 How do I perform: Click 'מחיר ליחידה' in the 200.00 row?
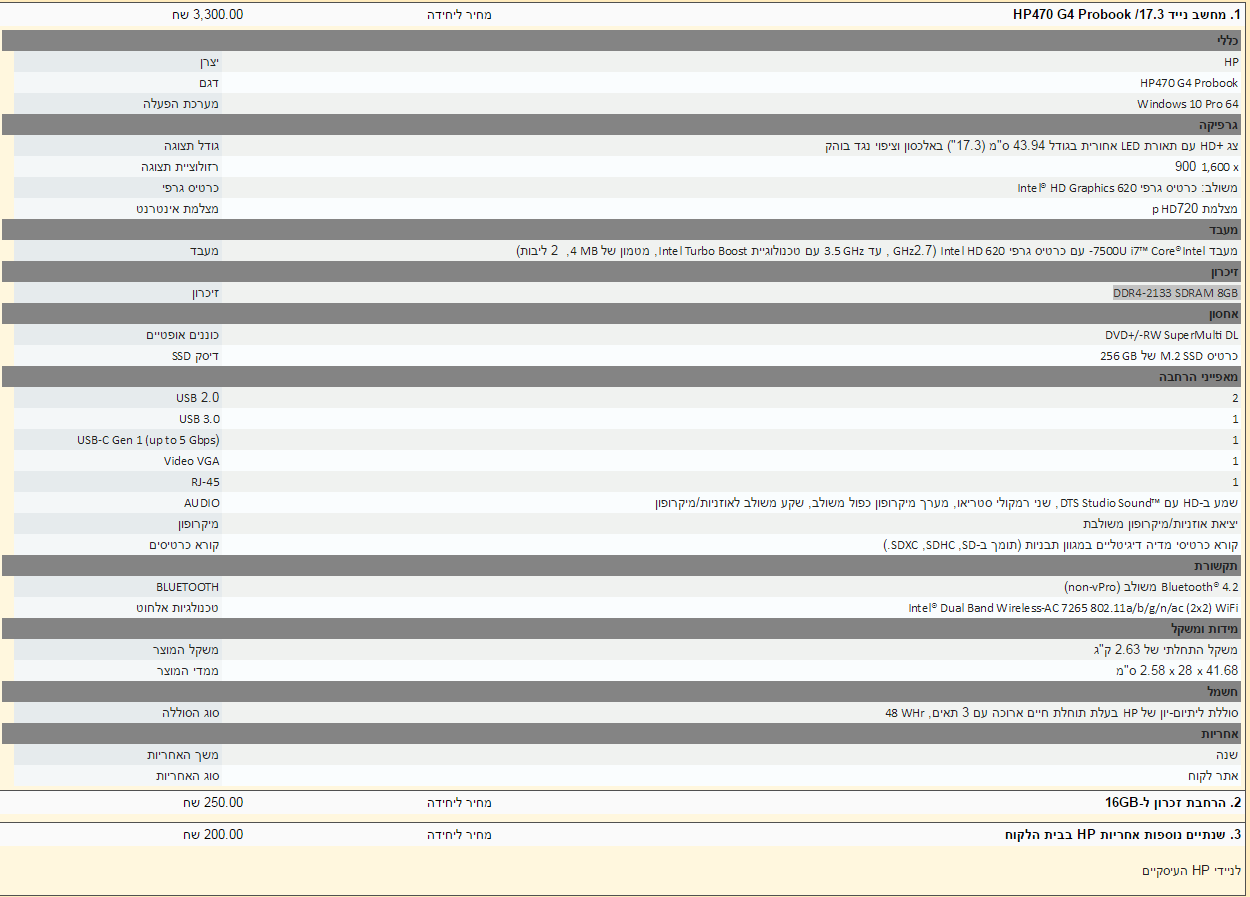[459, 834]
